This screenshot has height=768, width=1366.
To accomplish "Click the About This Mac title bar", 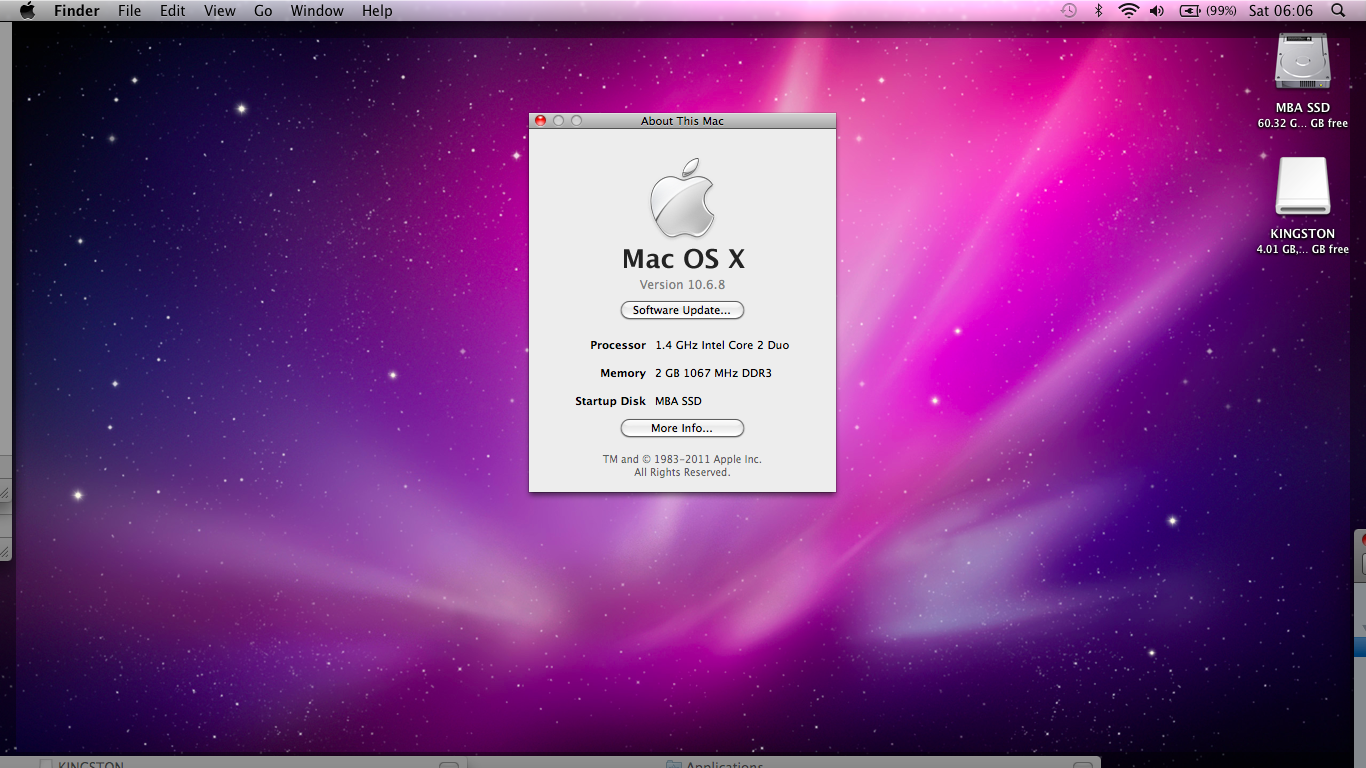I will [x=682, y=121].
